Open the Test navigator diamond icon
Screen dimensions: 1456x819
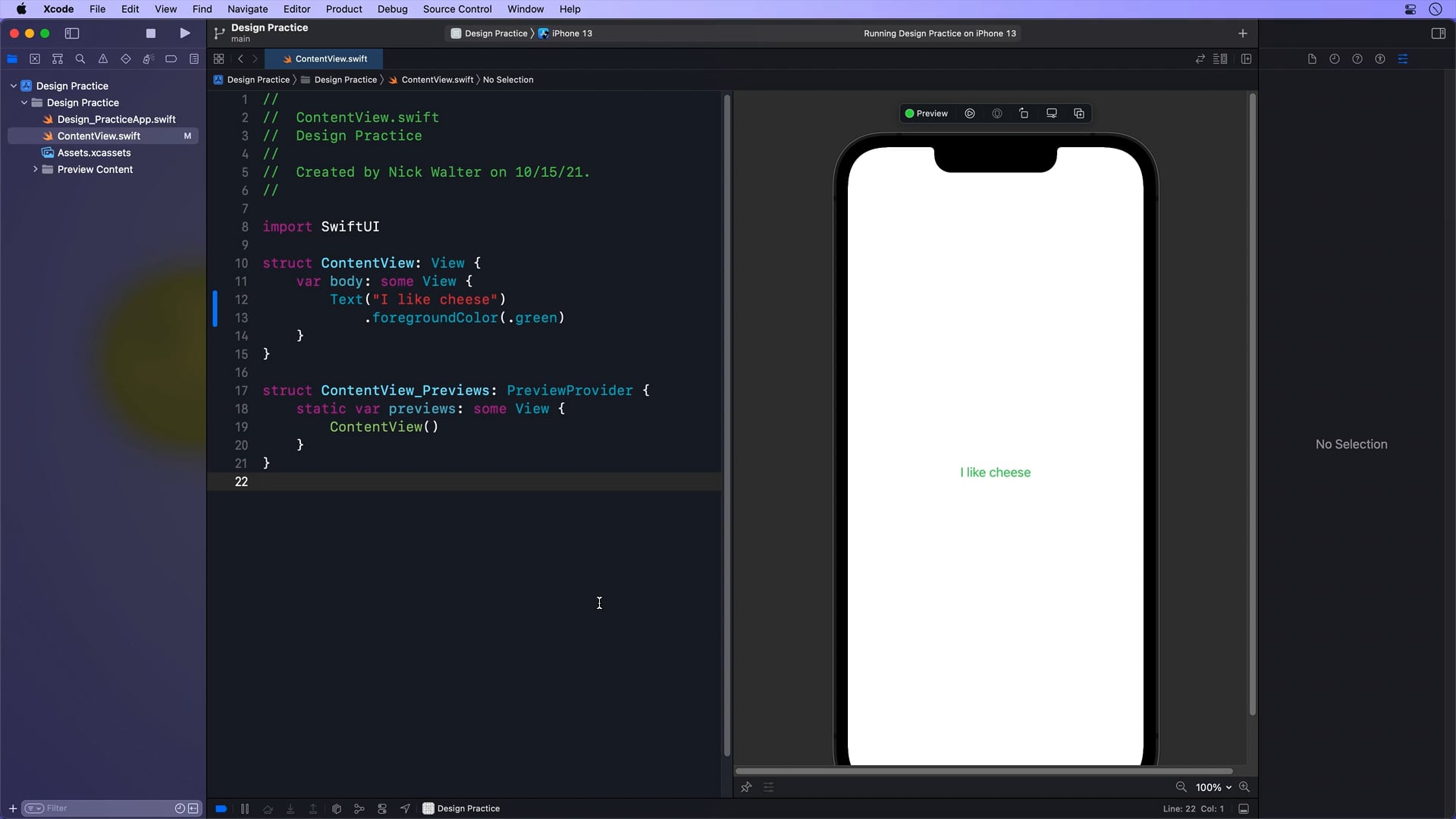click(x=126, y=59)
